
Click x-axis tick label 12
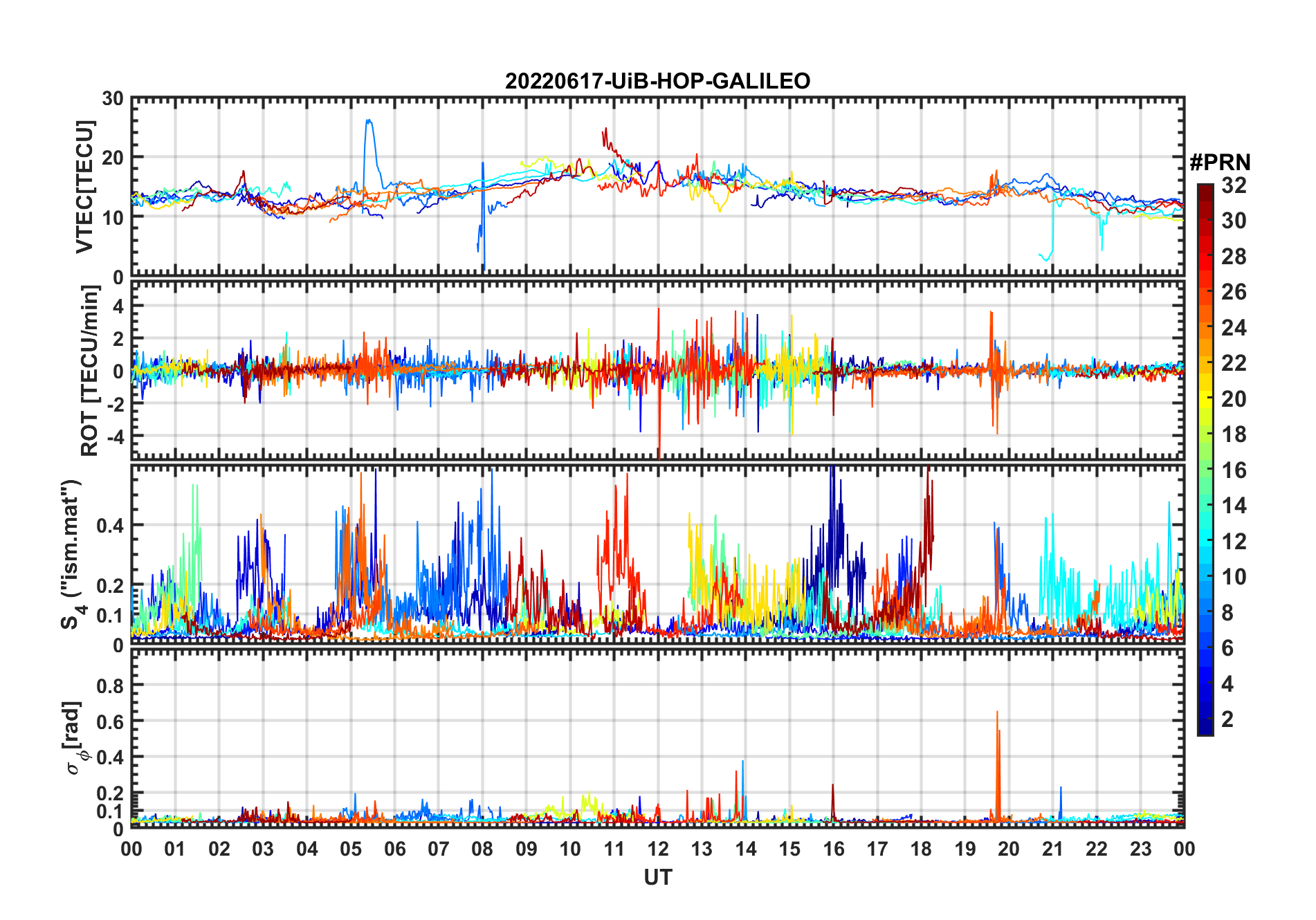658,849
